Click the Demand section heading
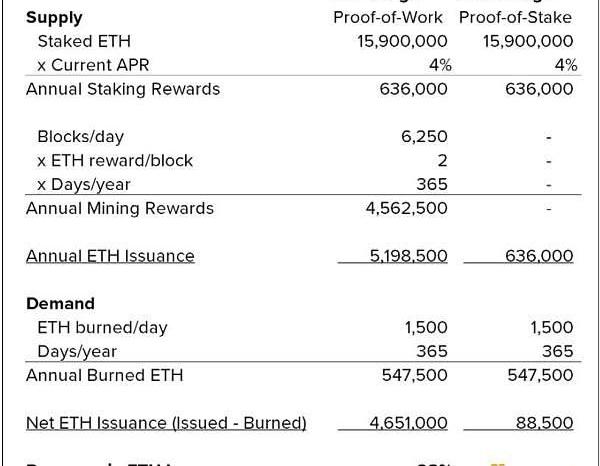The width and height of the screenshot is (600, 466). click(x=60, y=304)
